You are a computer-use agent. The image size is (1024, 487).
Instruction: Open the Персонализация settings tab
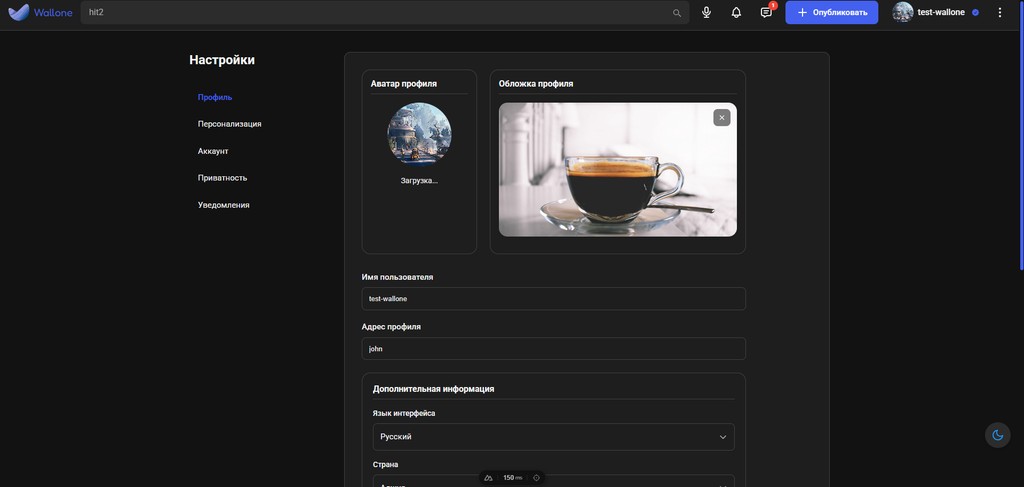click(229, 124)
